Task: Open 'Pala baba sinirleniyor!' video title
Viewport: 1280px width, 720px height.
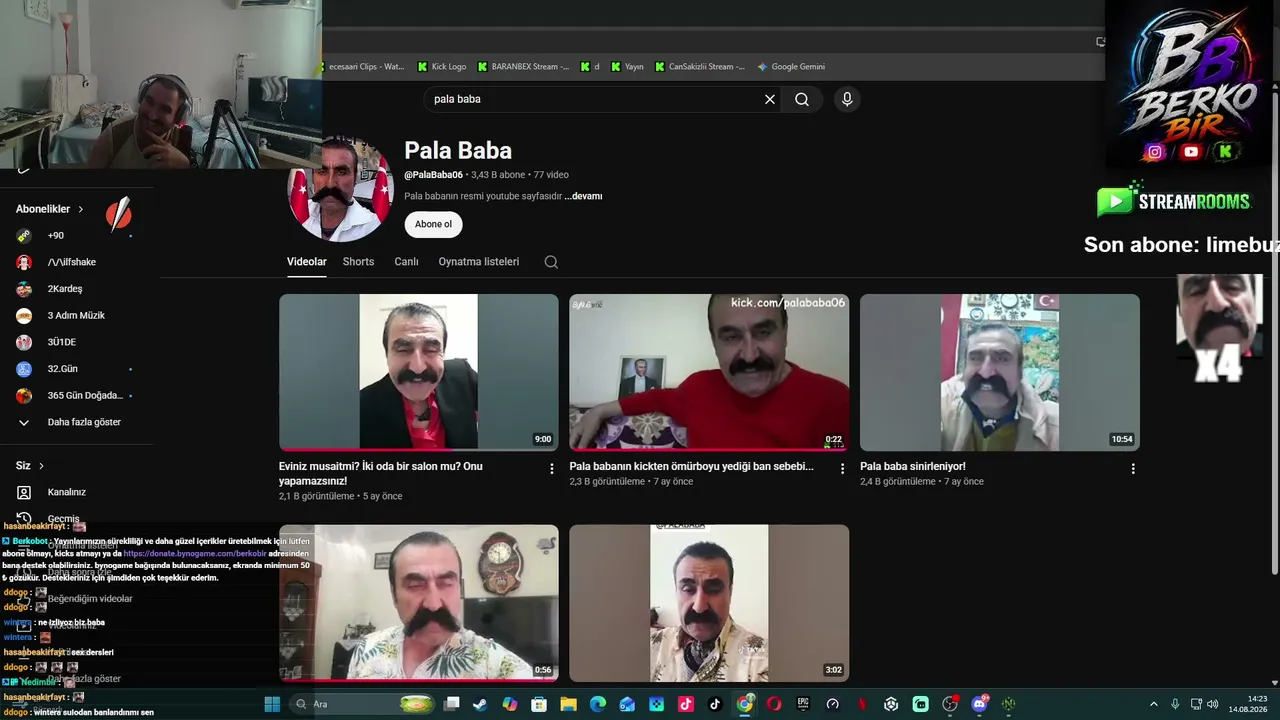Action: pyautogui.click(x=913, y=466)
